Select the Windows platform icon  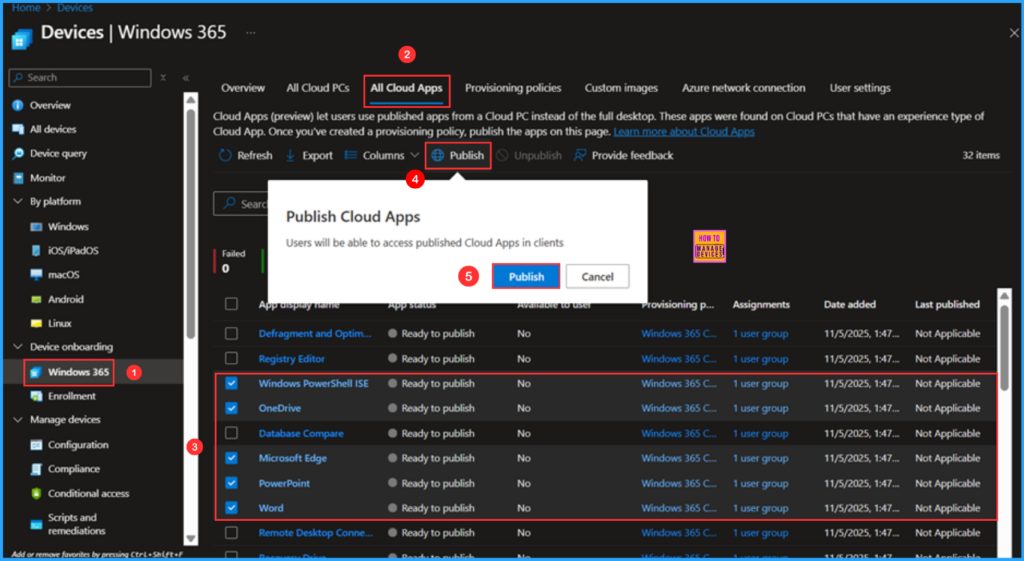37,227
